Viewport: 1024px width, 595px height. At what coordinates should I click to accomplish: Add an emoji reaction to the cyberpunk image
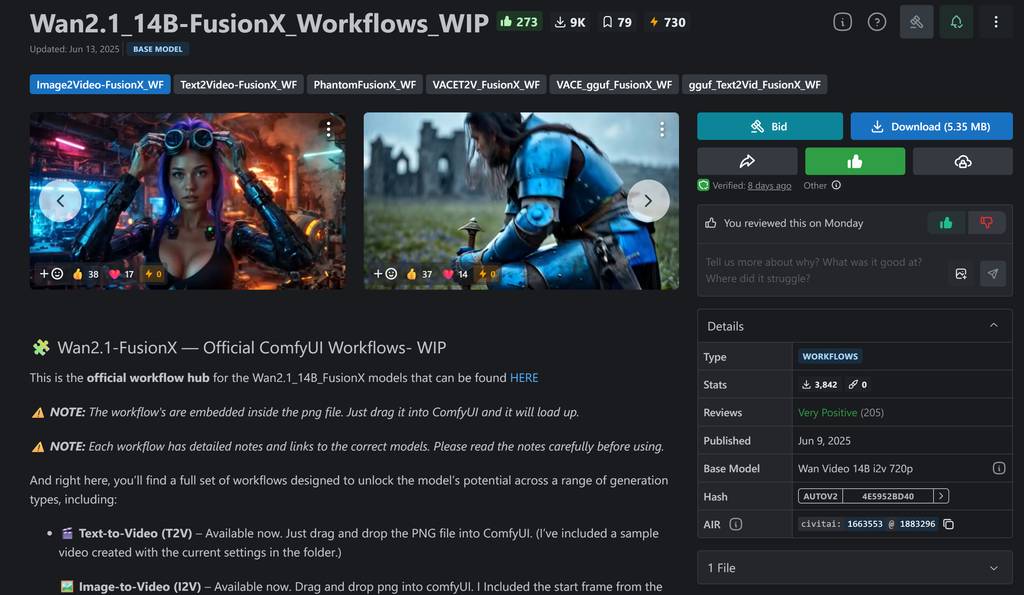coord(52,274)
